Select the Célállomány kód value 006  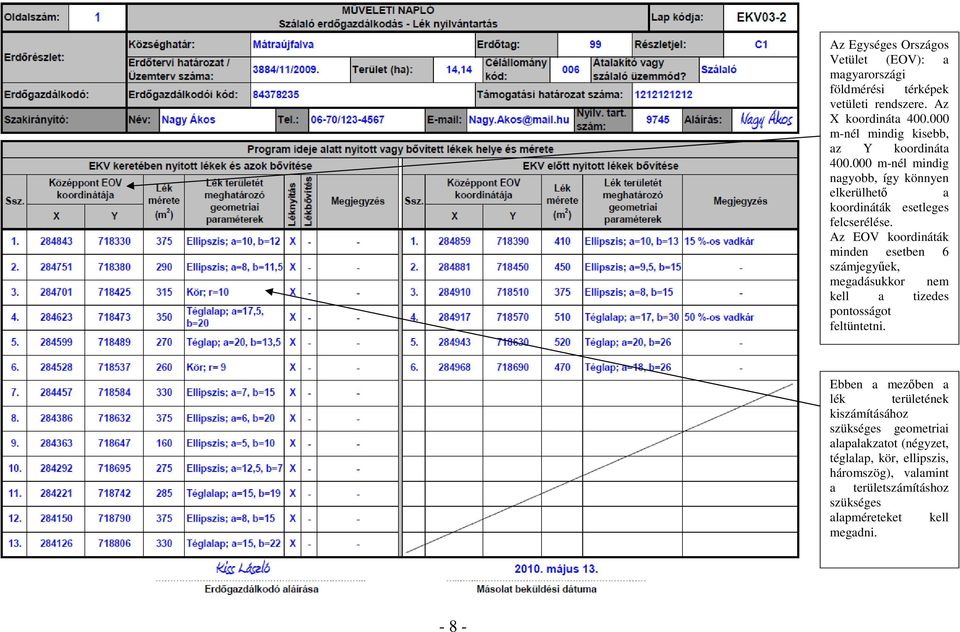(571, 69)
